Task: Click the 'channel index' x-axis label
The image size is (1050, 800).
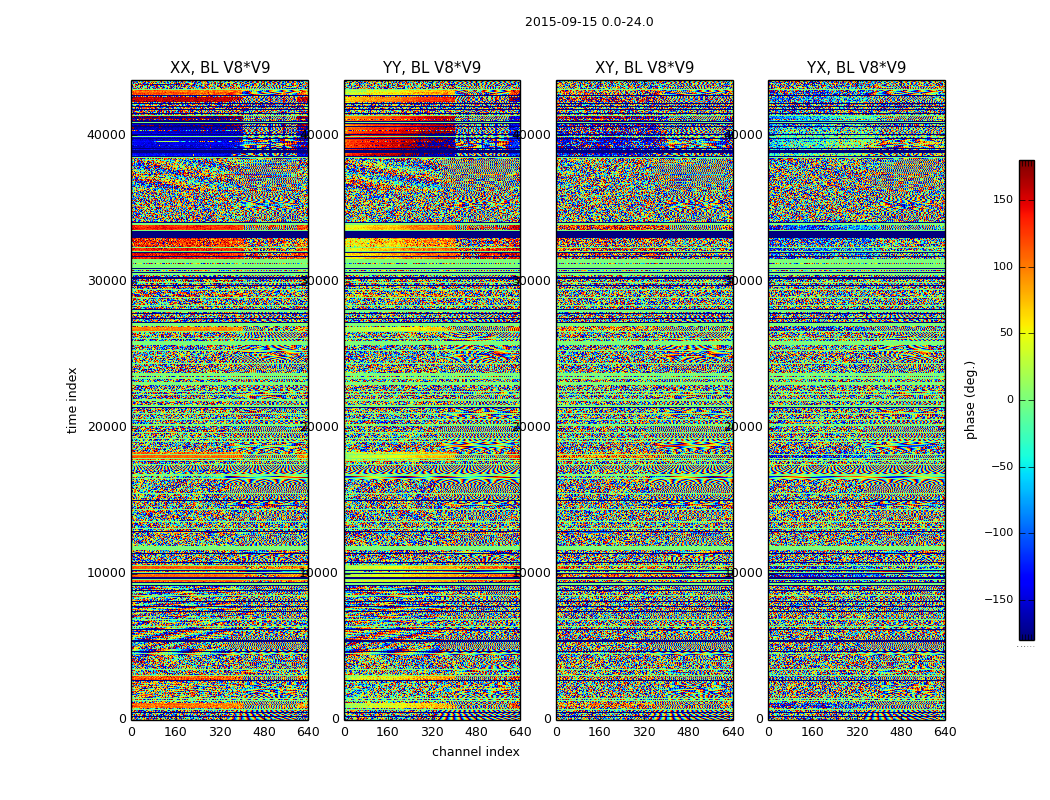Action: tap(475, 752)
